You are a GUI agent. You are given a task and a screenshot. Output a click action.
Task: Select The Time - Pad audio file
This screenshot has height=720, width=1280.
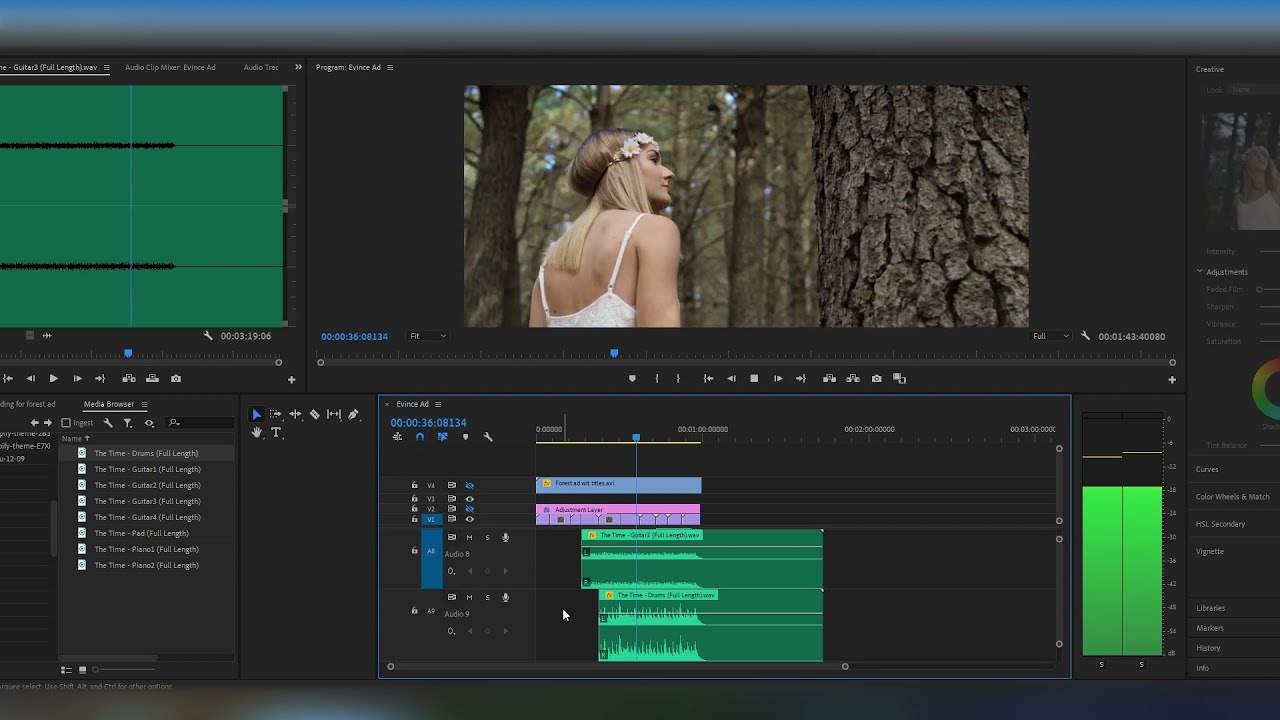click(141, 533)
